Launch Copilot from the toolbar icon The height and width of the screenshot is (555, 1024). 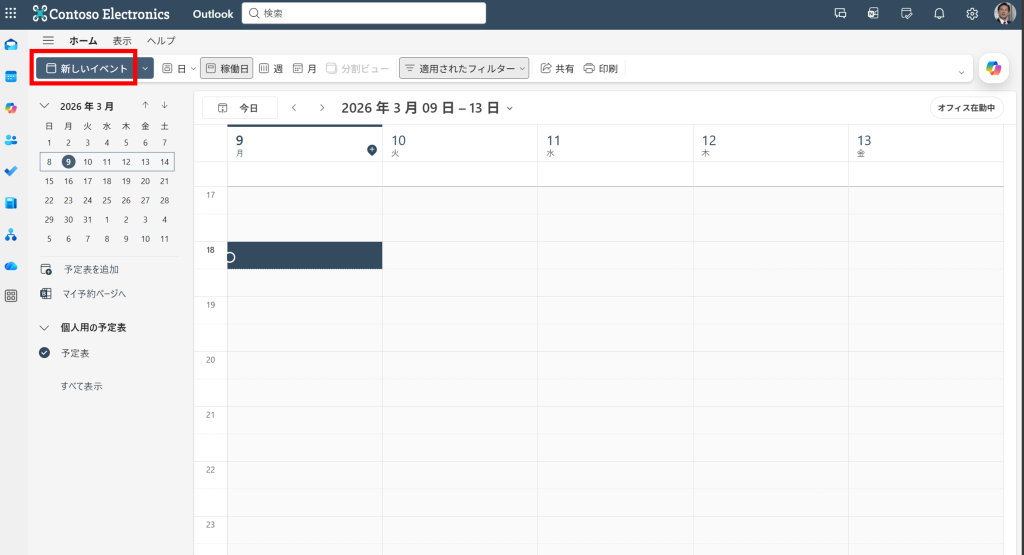(993, 68)
